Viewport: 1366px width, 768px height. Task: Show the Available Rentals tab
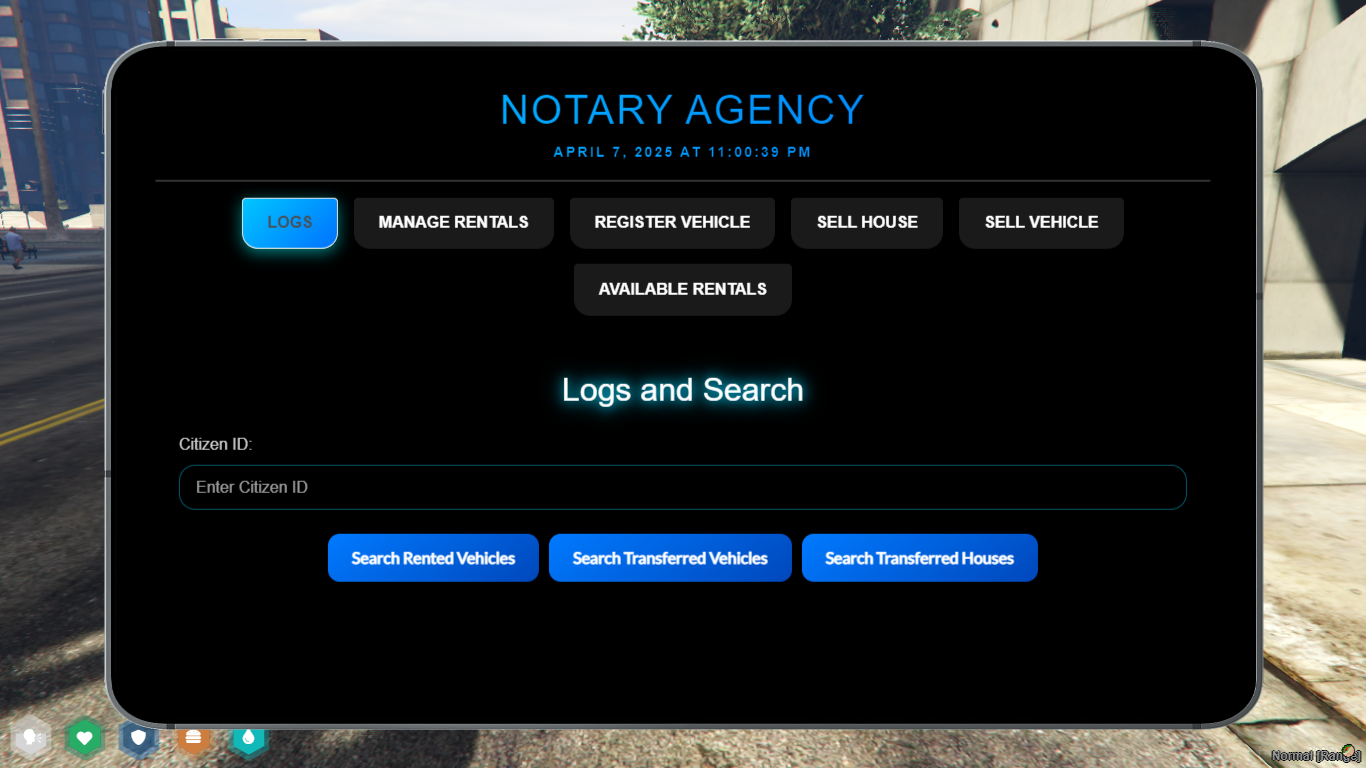pyautogui.click(x=683, y=289)
